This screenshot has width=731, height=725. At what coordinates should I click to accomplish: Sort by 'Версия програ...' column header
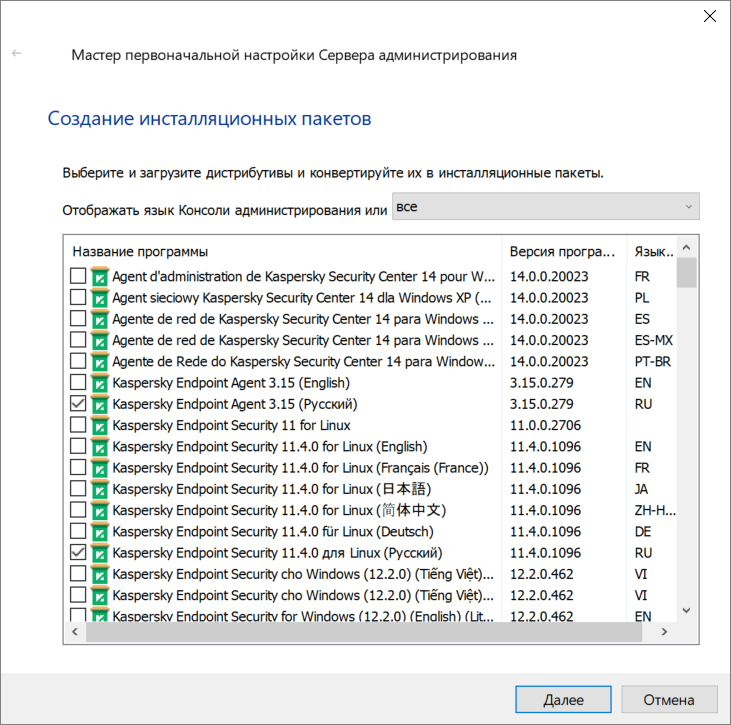point(564,252)
